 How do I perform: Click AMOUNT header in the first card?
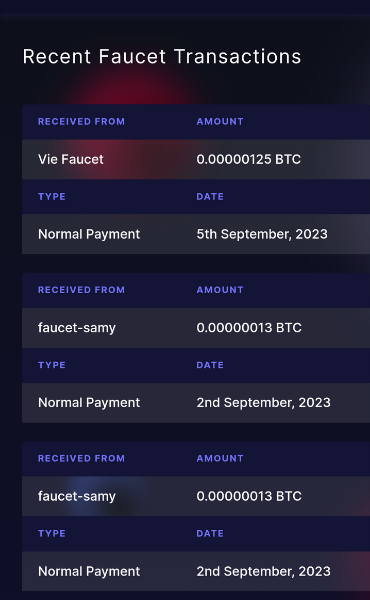tap(220, 122)
